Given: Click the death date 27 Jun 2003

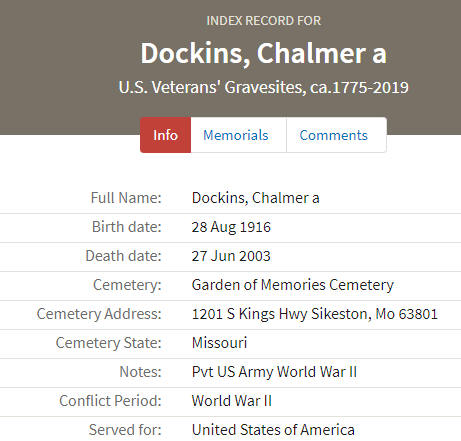Looking at the screenshot, I should pos(231,256).
